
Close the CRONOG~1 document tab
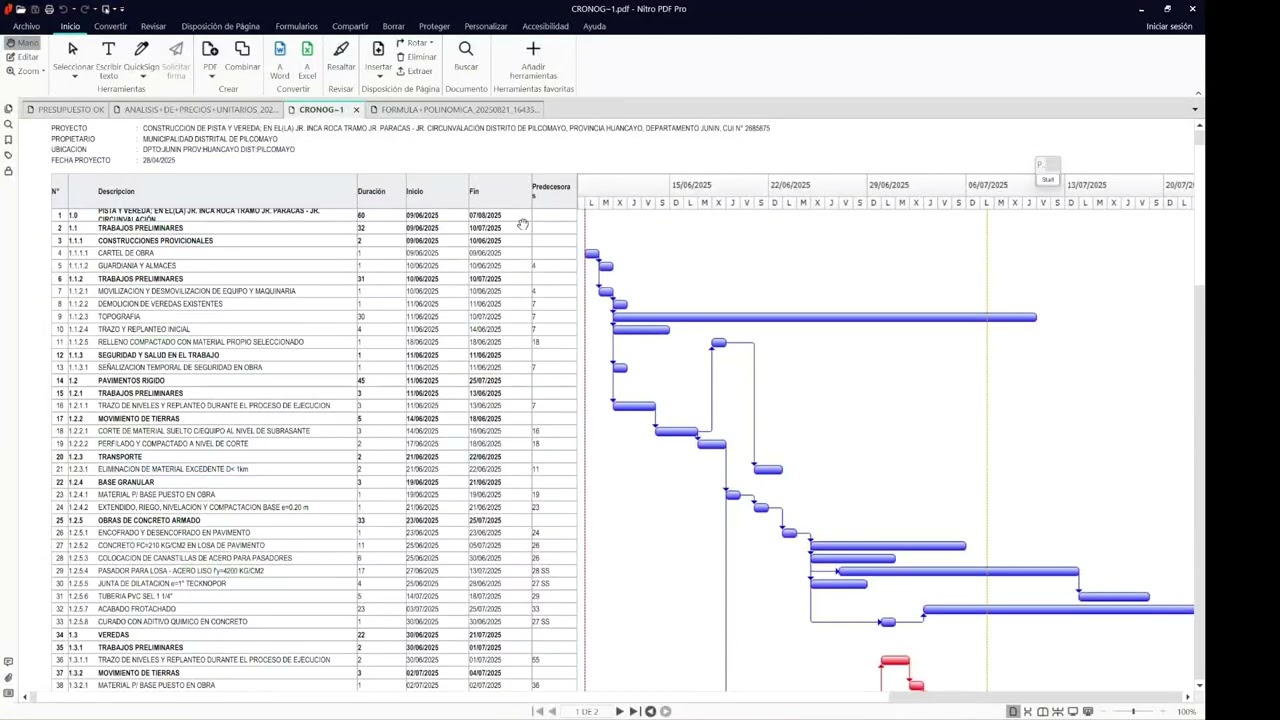[x=354, y=110]
